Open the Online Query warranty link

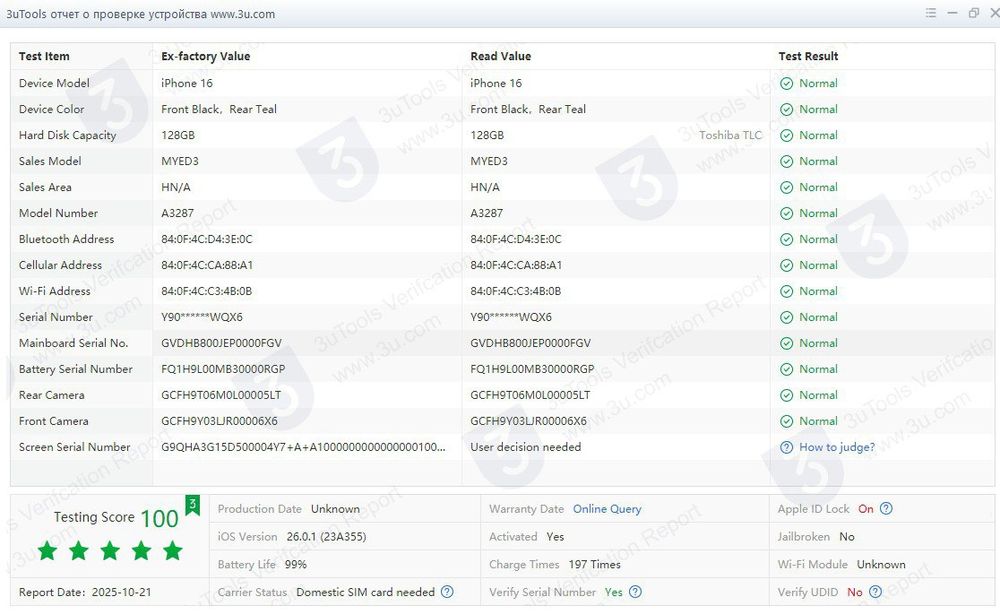pyautogui.click(x=607, y=509)
